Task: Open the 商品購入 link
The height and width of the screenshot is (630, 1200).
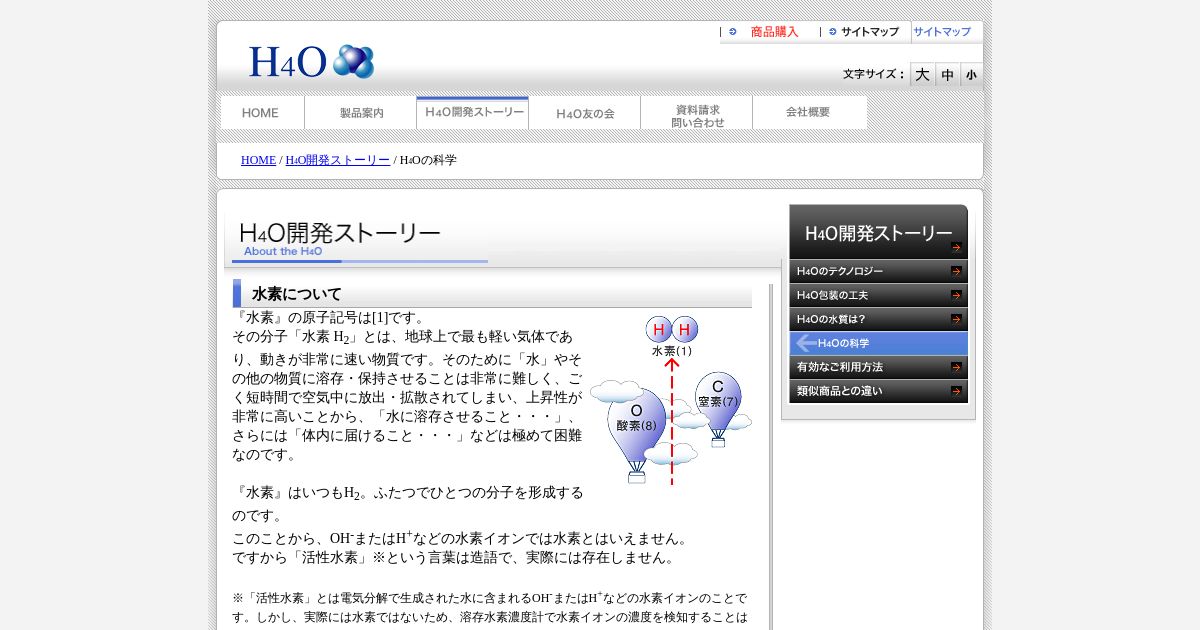Action: (774, 32)
